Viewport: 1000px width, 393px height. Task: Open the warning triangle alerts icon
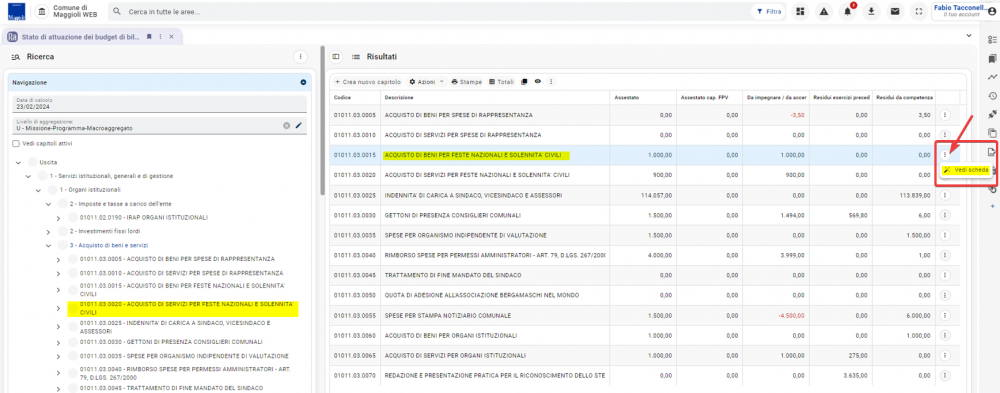point(824,11)
